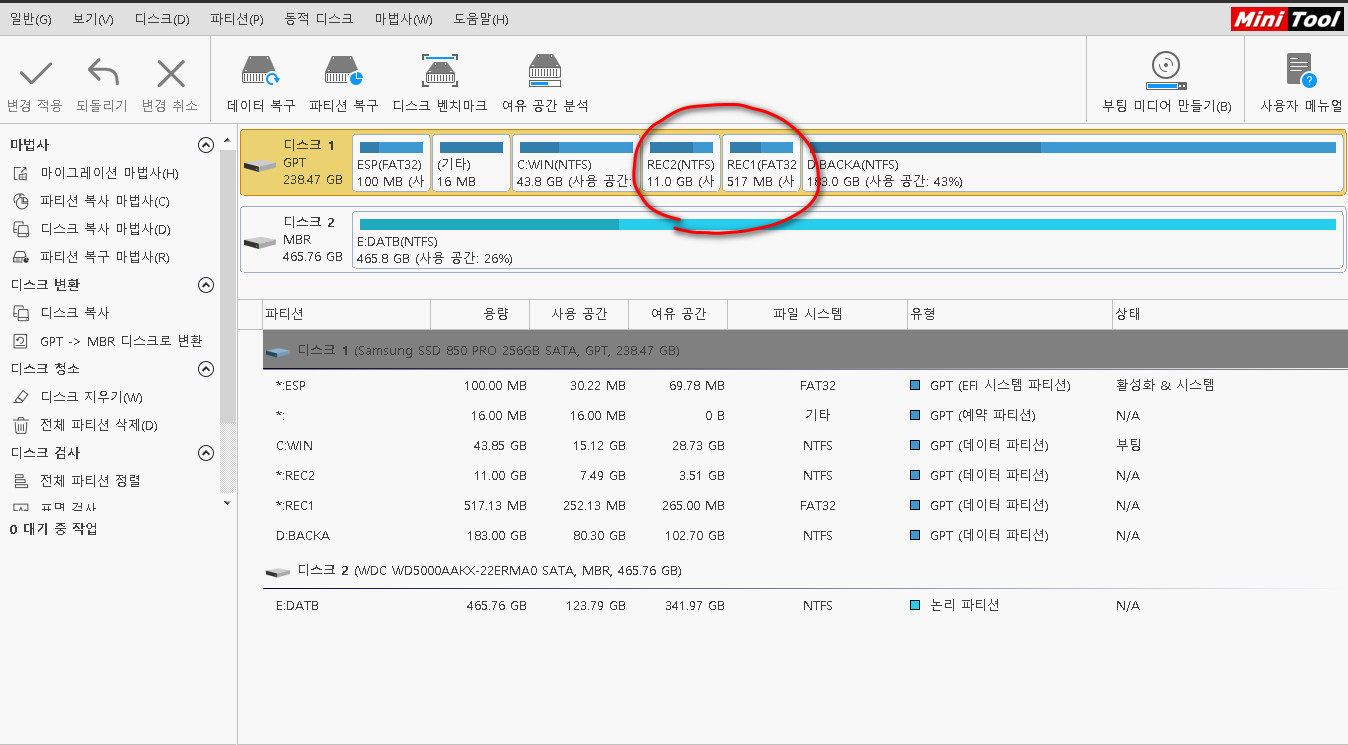Select the *:REC1 row in partition list
The image size is (1348, 745).
805,505
